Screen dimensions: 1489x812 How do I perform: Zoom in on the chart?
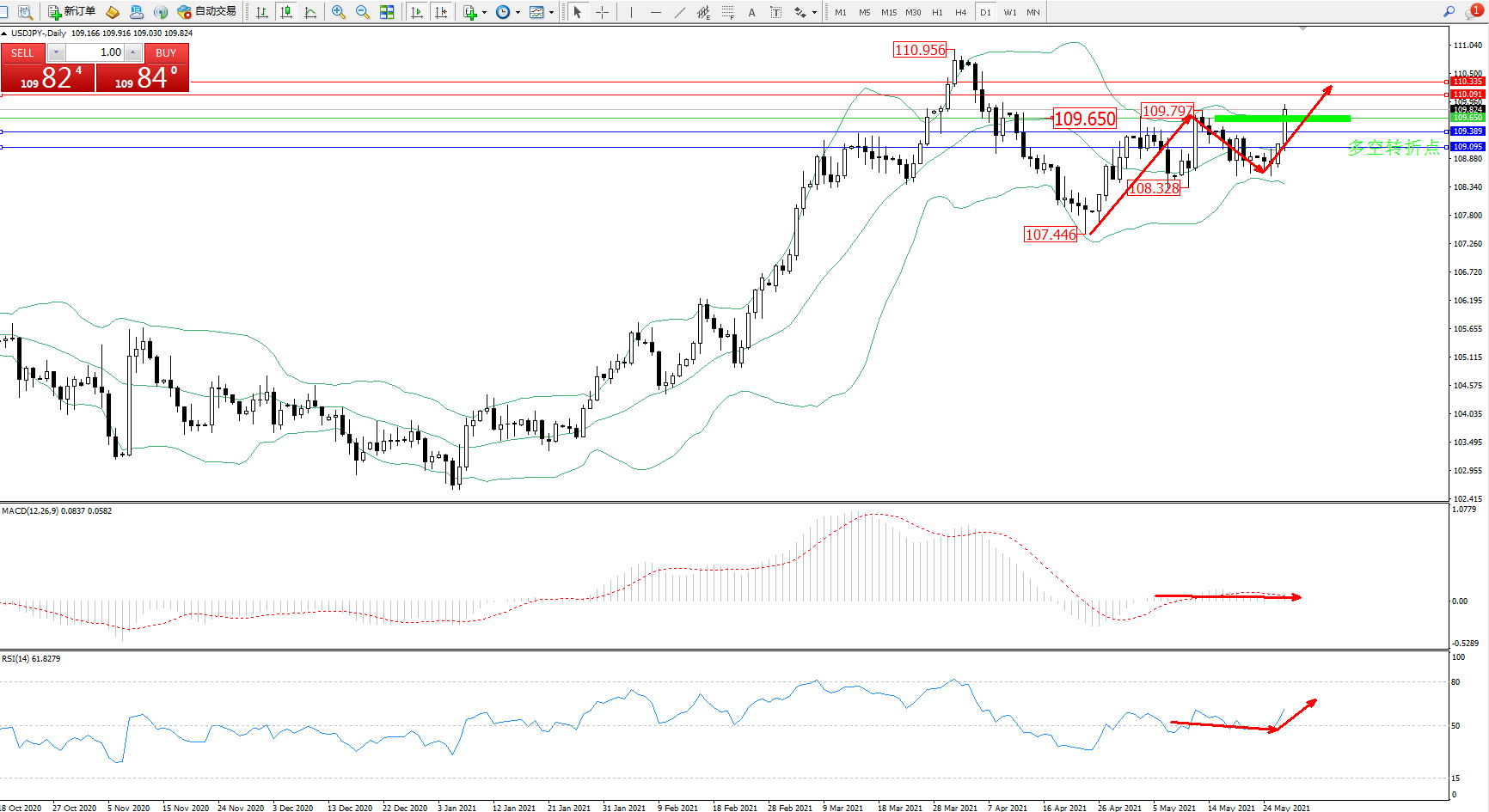[x=339, y=12]
